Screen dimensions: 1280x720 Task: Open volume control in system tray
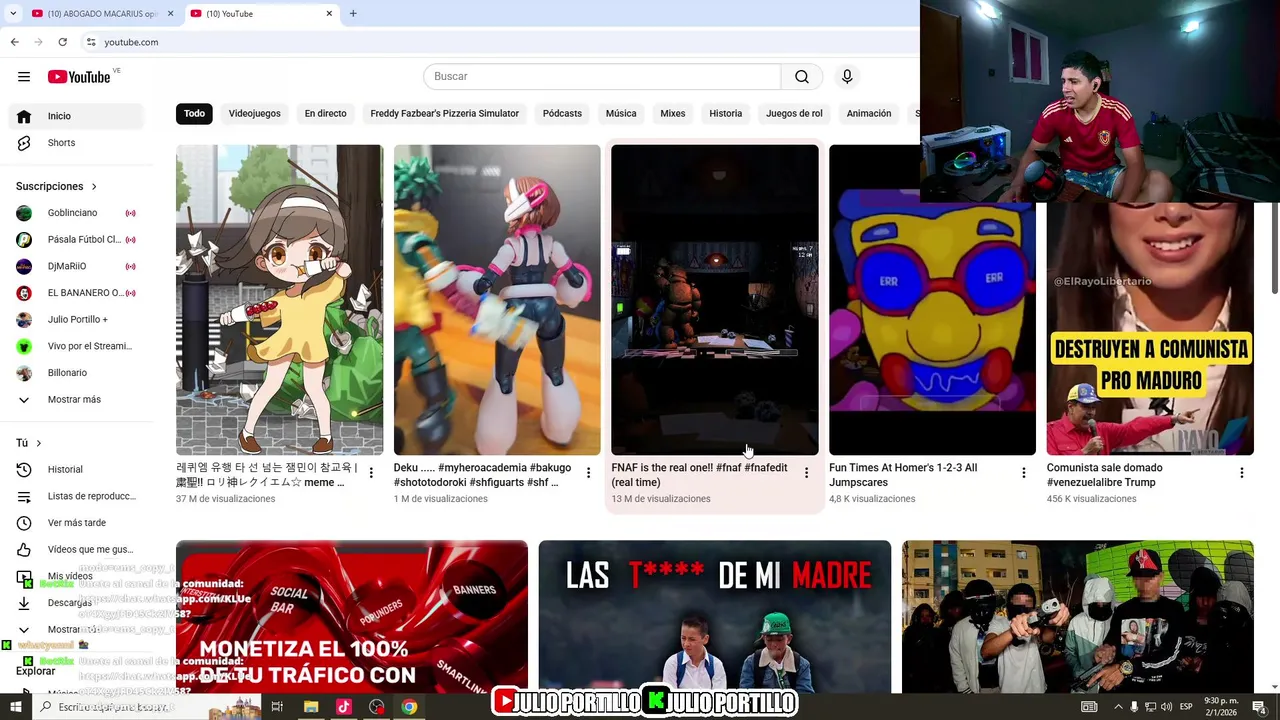1165,707
